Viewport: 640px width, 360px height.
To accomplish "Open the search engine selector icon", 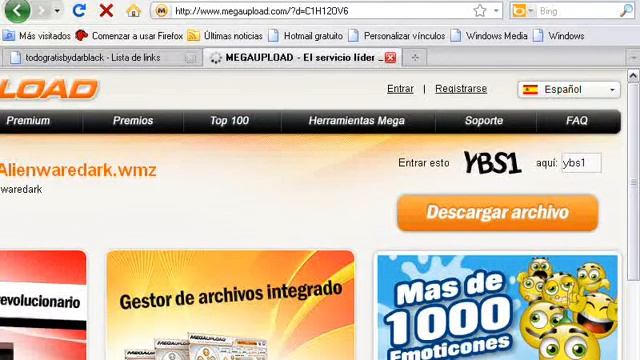I will [x=523, y=11].
